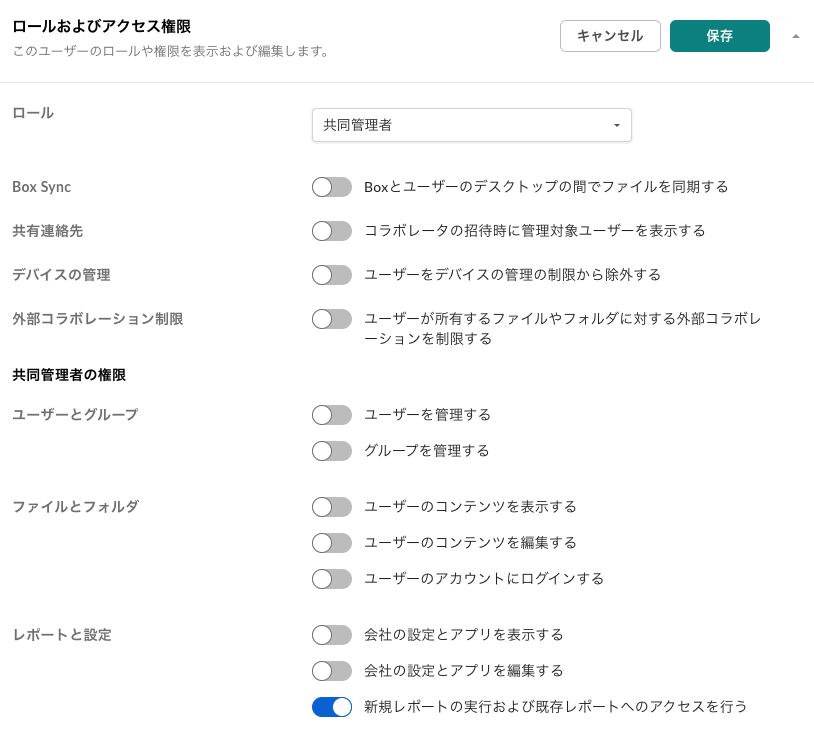This screenshot has height=733, width=814.
Task: Enable 会社の設定とアプリを表示する toggle
Action: [332, 635]
